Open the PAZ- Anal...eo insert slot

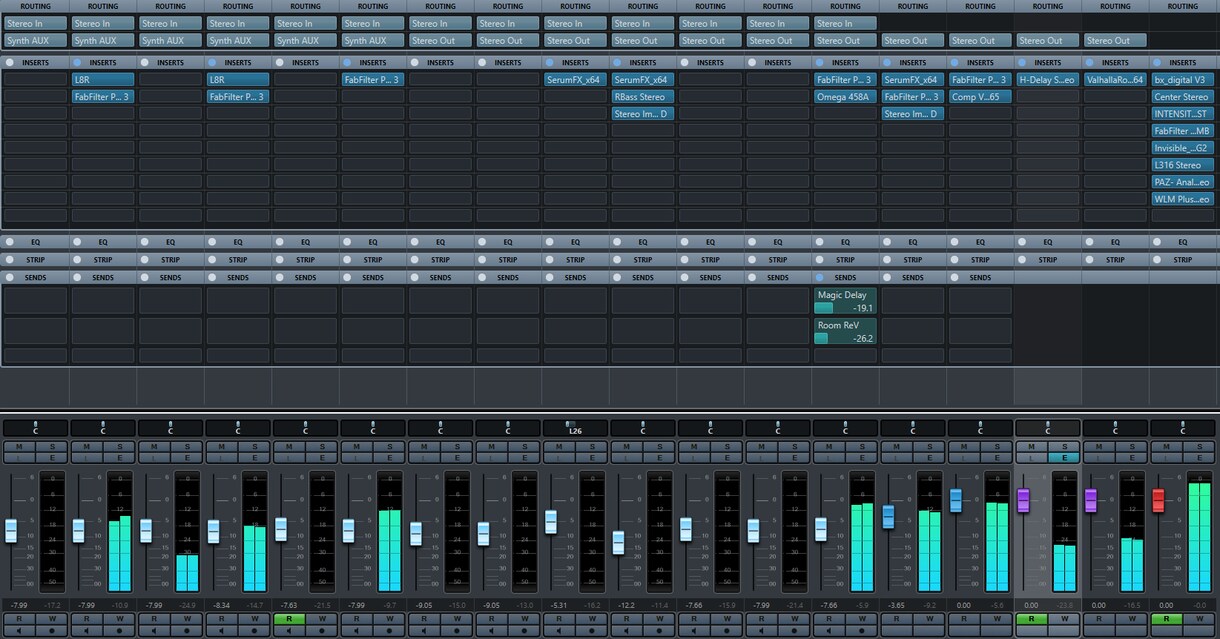1183,182
